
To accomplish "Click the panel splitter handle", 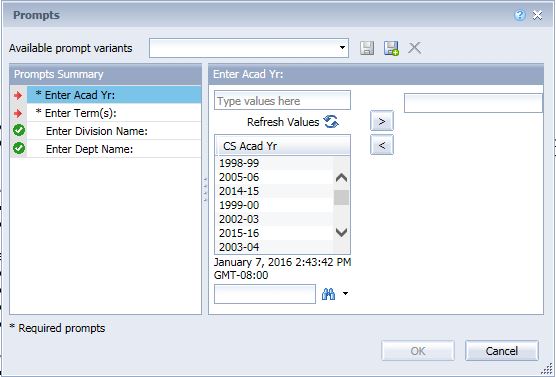I will tap(205, 189).
